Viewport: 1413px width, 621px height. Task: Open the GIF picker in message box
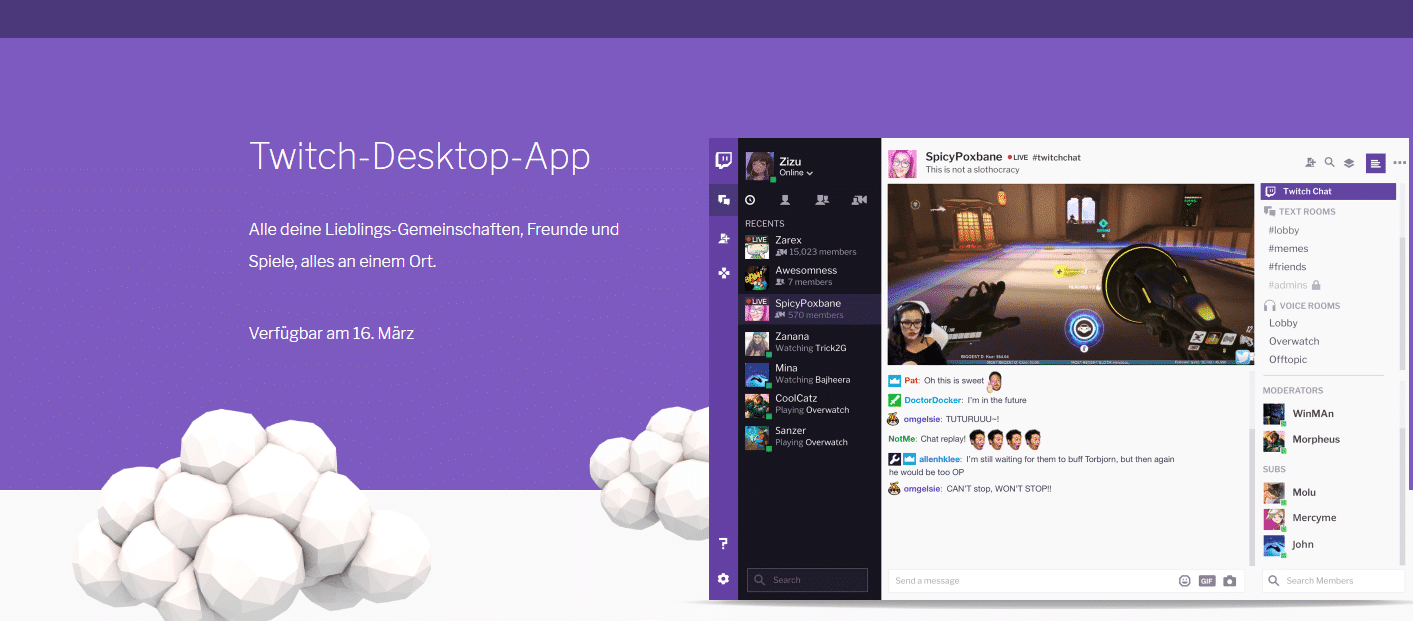1207,581
